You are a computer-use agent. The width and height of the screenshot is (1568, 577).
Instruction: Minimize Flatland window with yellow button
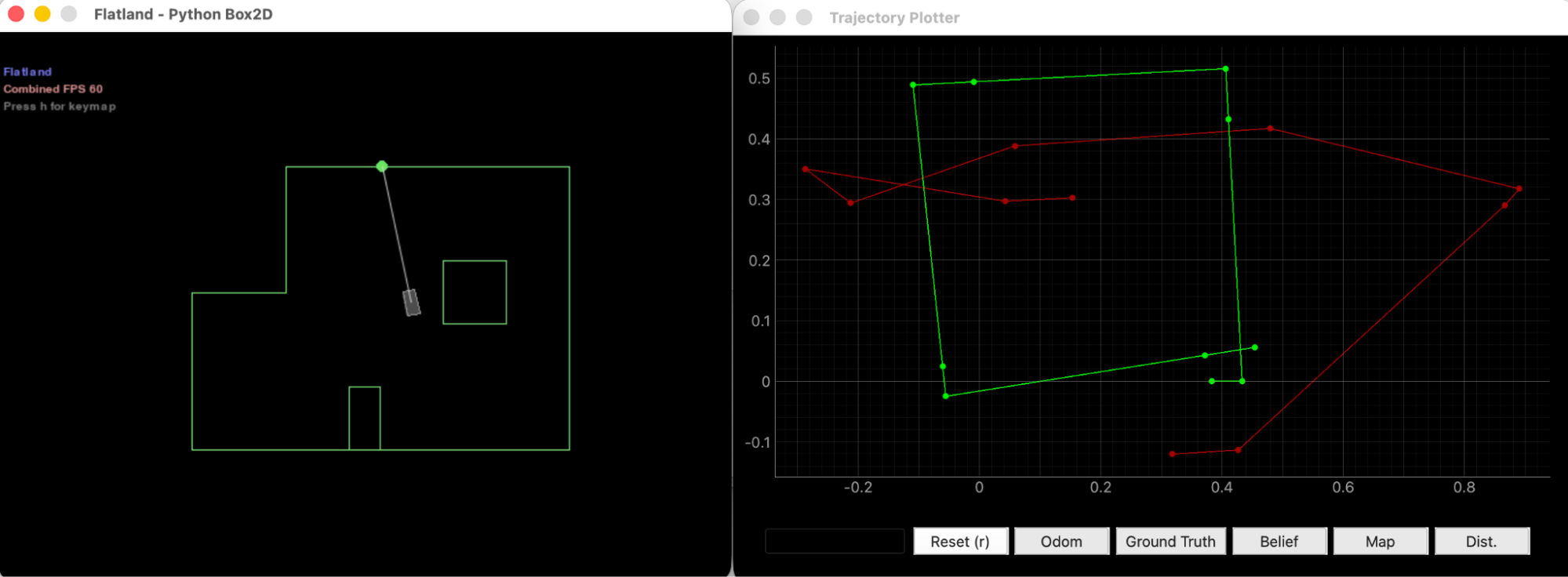42,14
